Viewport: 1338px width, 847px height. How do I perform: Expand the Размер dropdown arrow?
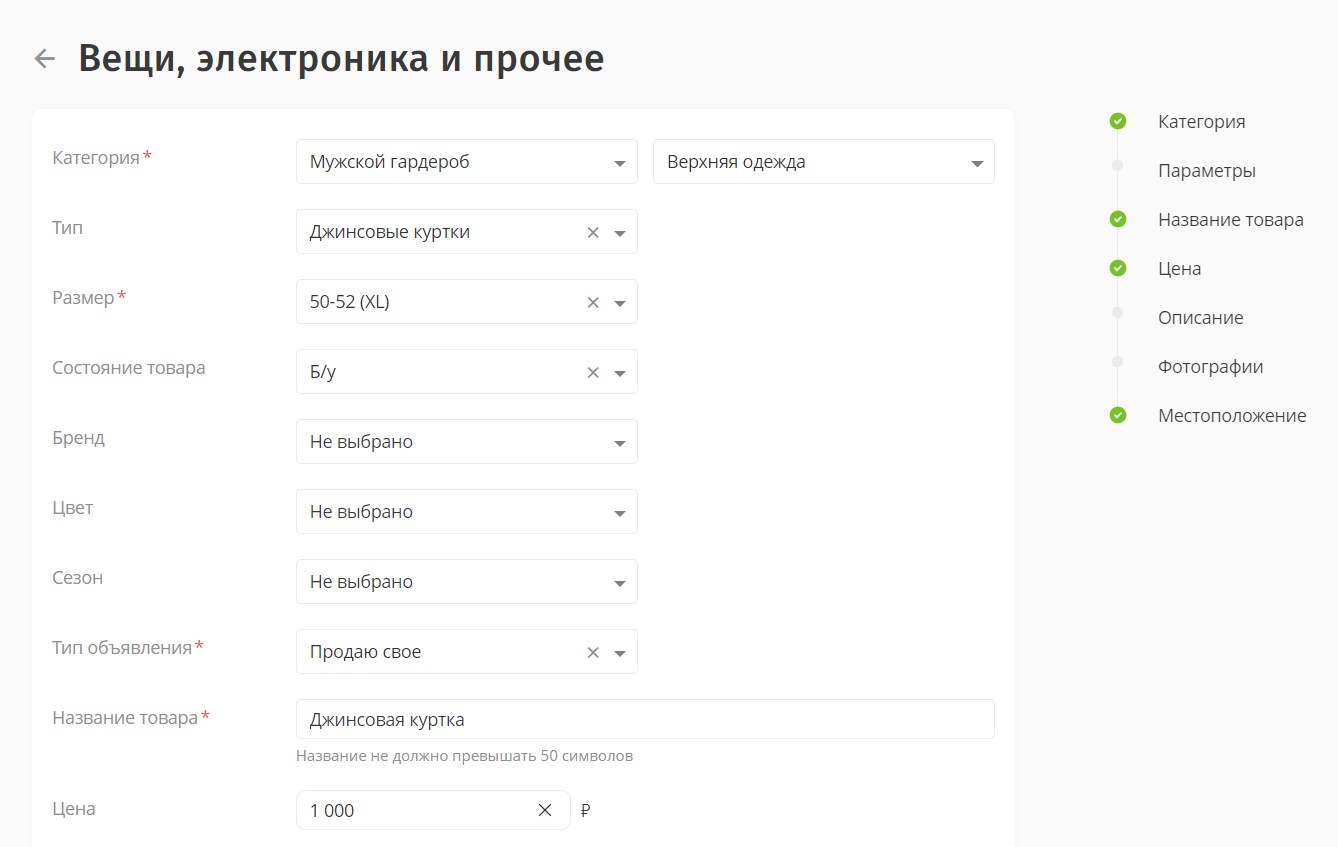620,303
